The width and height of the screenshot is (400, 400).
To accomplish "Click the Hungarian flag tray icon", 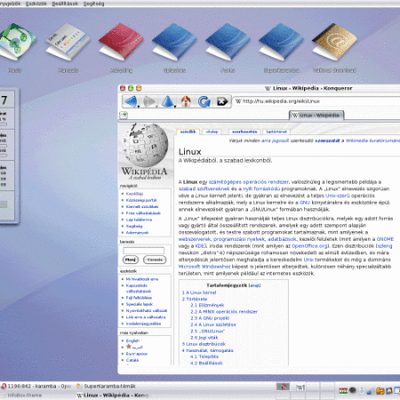I will pyautogui.click(x=343, y=390).
